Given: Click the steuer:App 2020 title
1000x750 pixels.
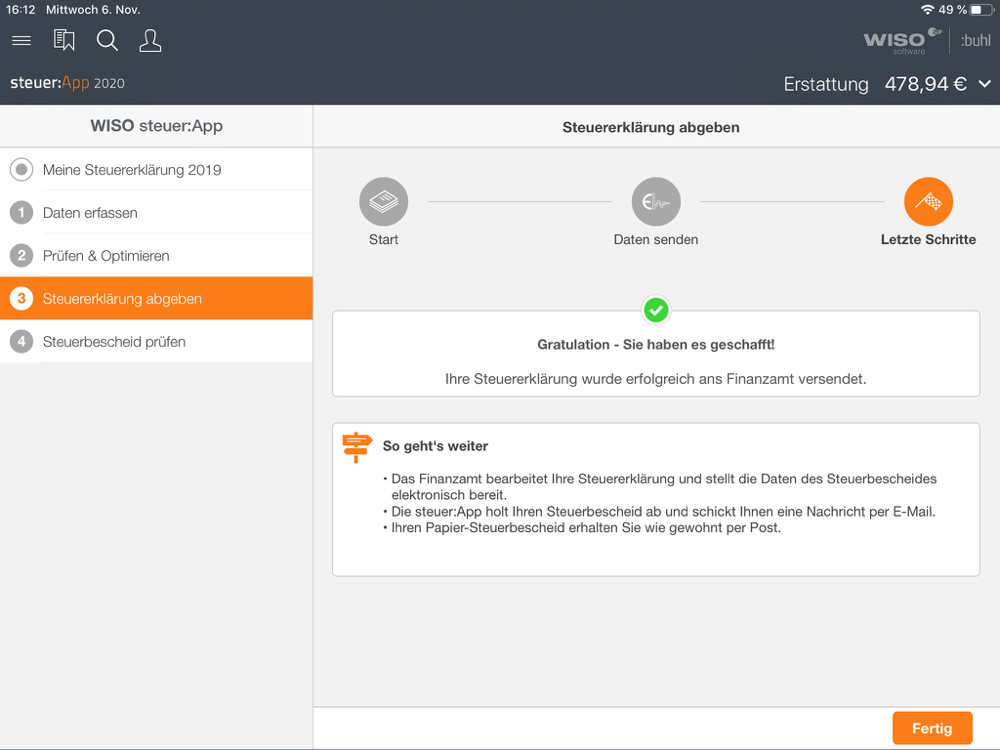Looking at the screenshot, I should coord(68,83).
